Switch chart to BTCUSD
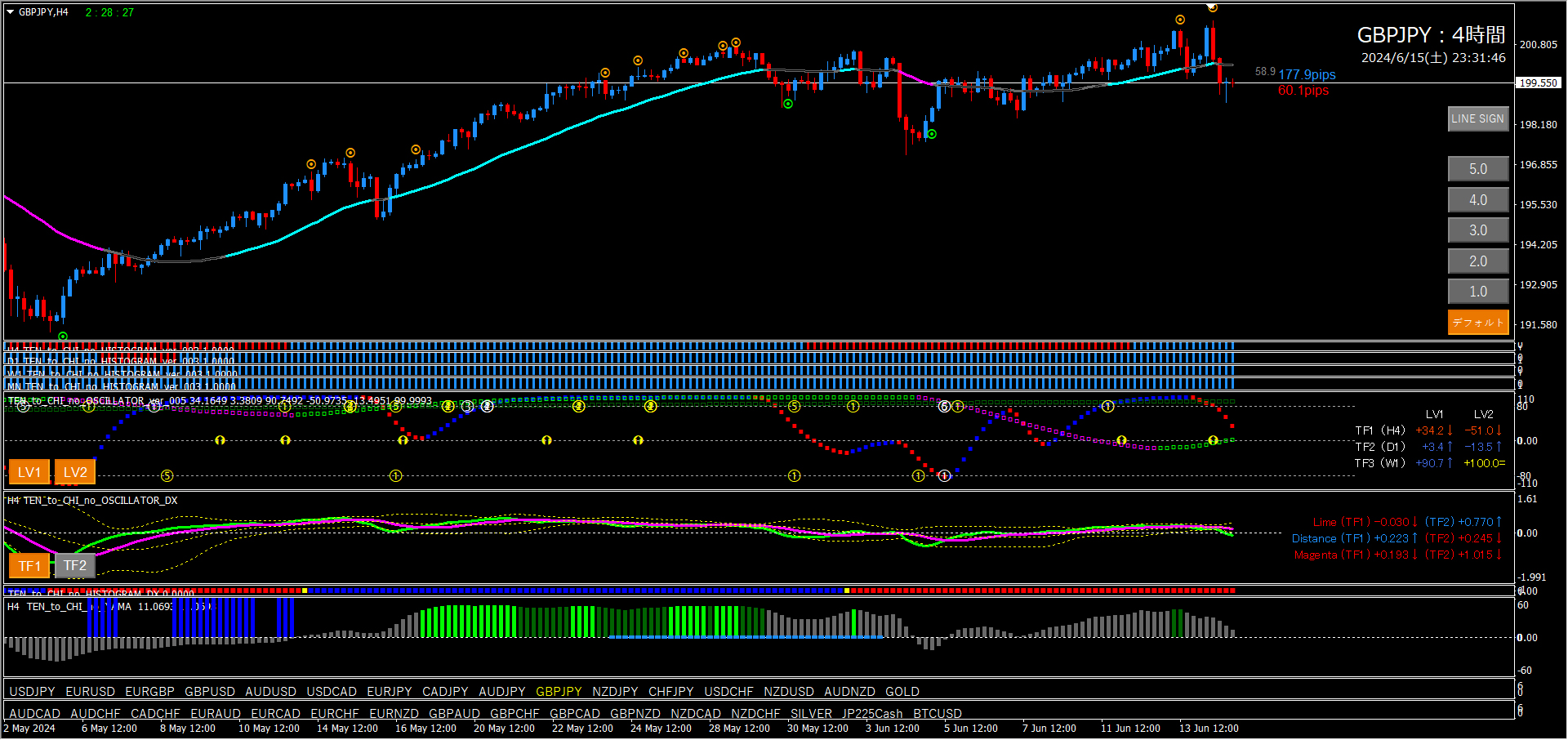 [x=938, y=714]
